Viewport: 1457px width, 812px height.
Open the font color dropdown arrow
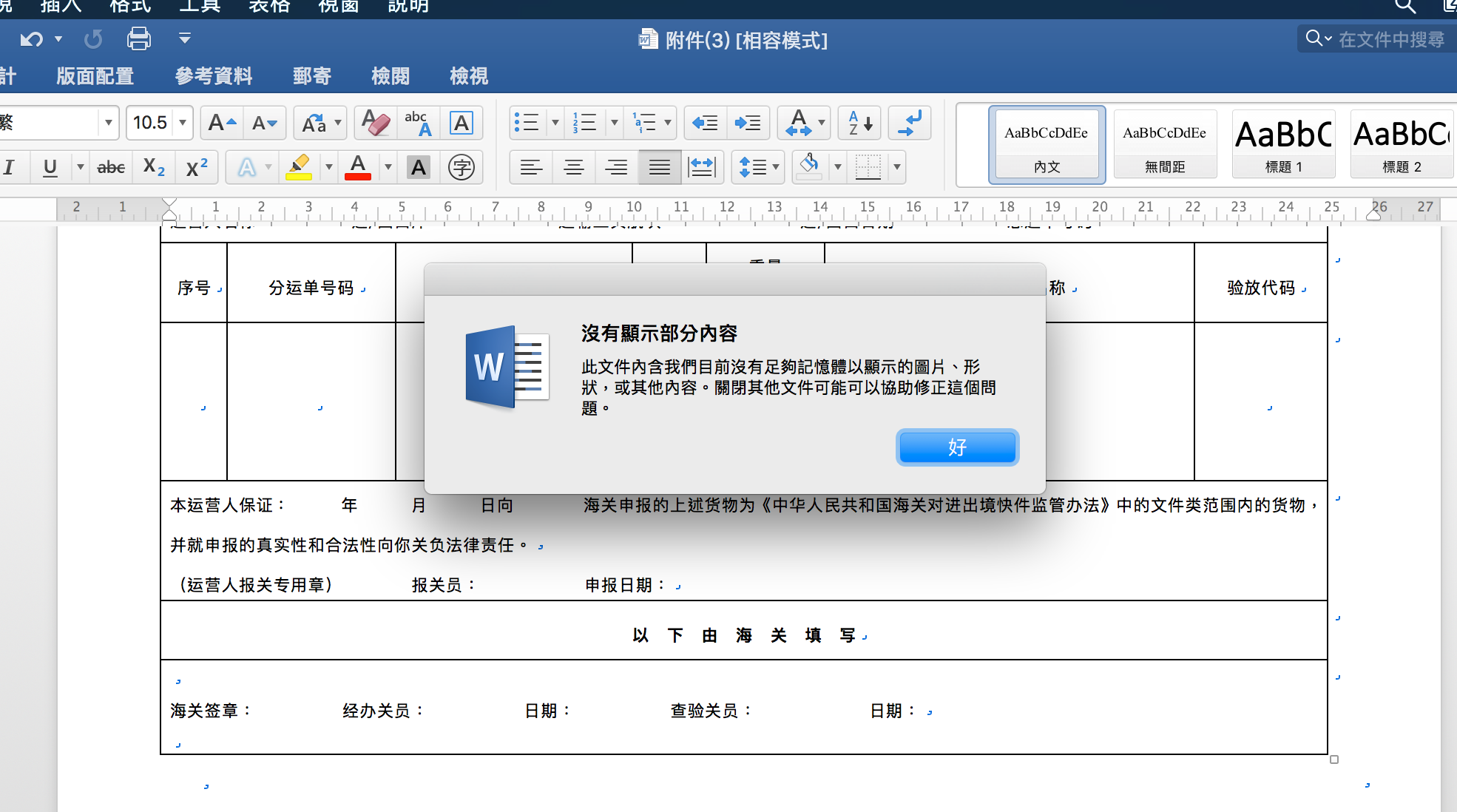click(x=388, y=167)
